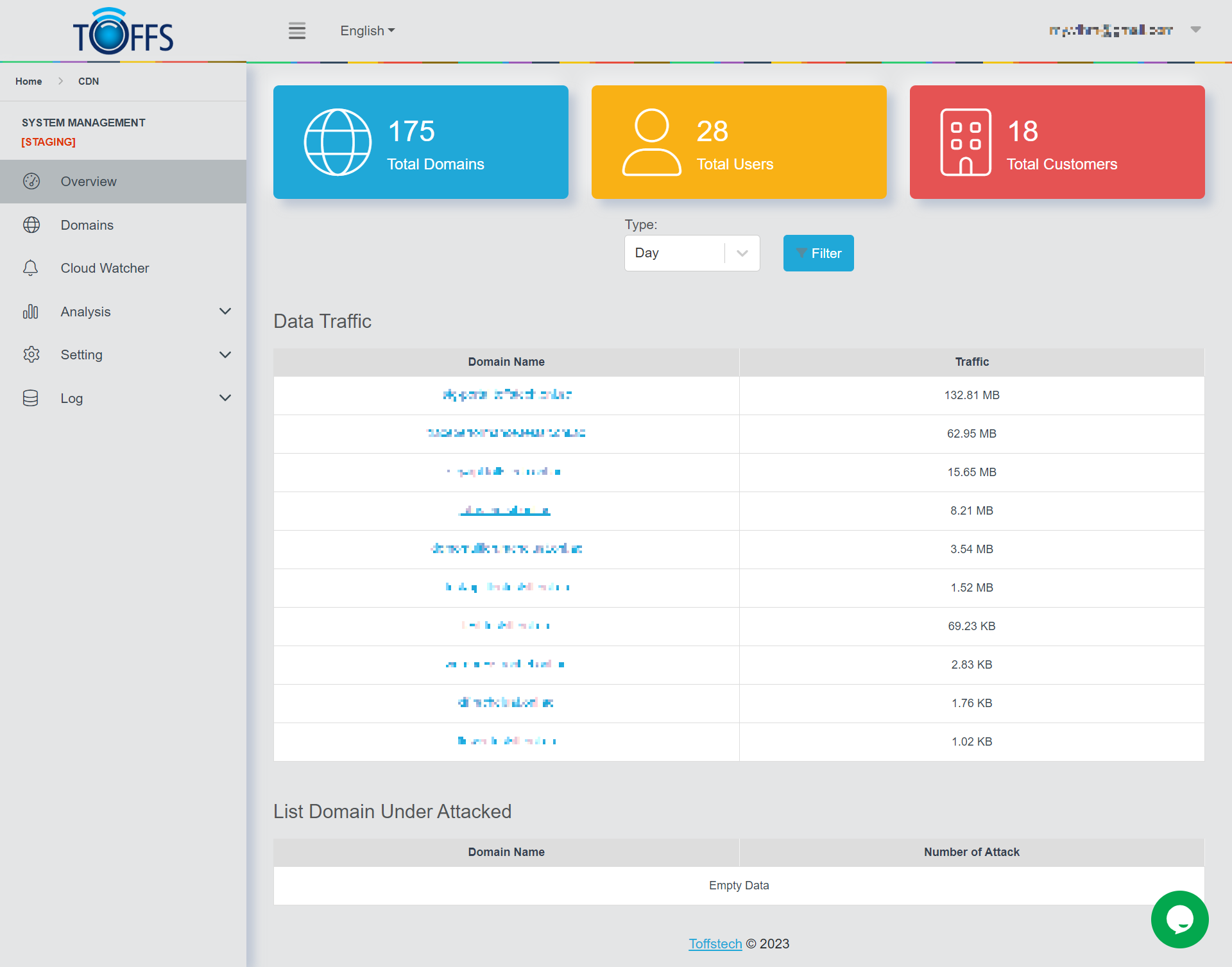Open the user account dropdown arrow
Viewport: 1232px width, 967px height.
pyautogui.click(x=1195, y=30)
